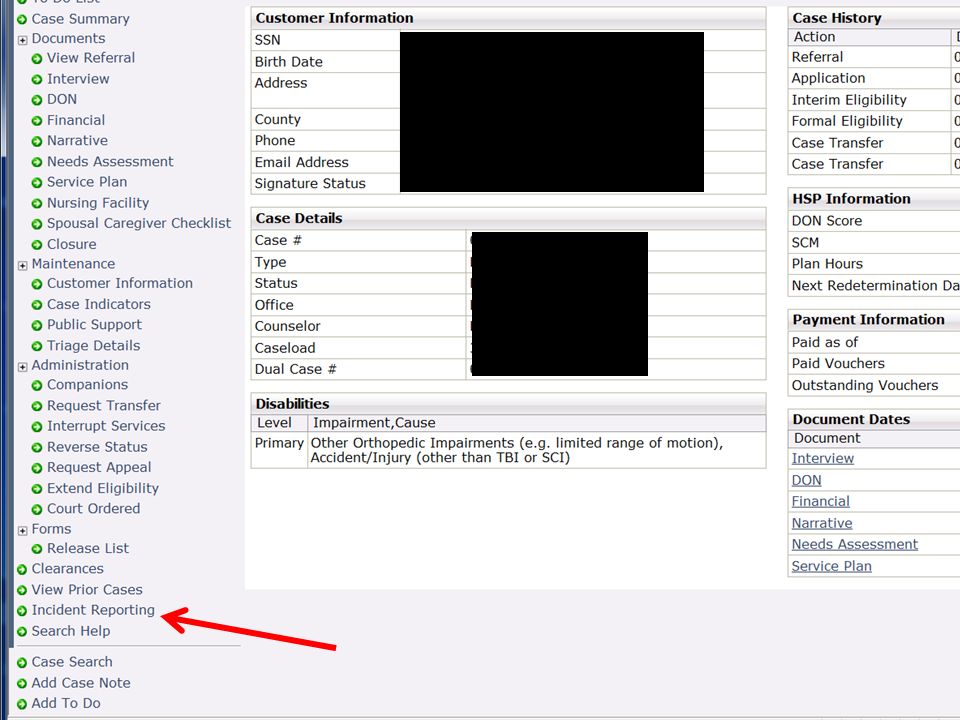Click the green icon beside Incident Reporting

(22, 611)
